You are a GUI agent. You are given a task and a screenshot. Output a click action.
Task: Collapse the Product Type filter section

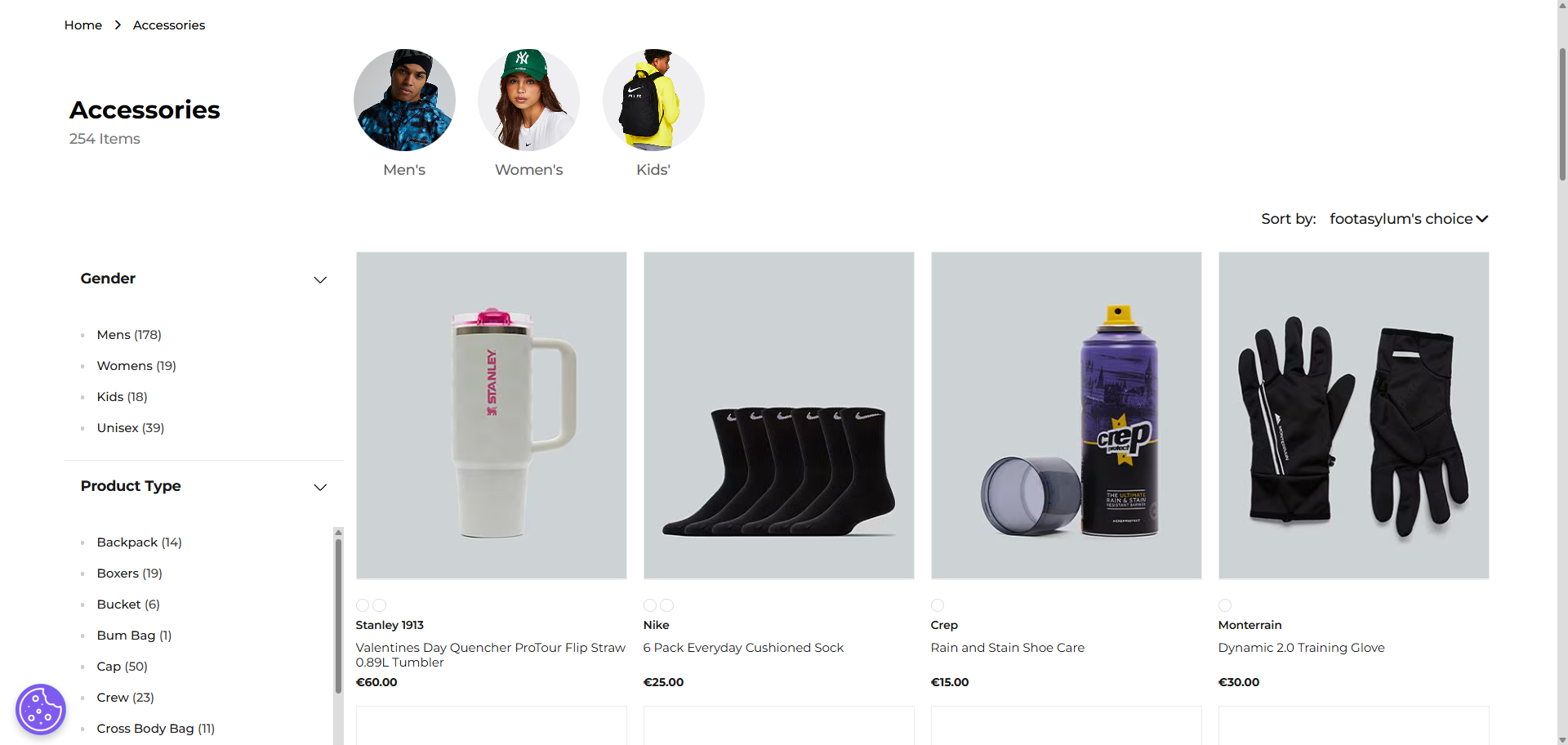coord(320,487)
